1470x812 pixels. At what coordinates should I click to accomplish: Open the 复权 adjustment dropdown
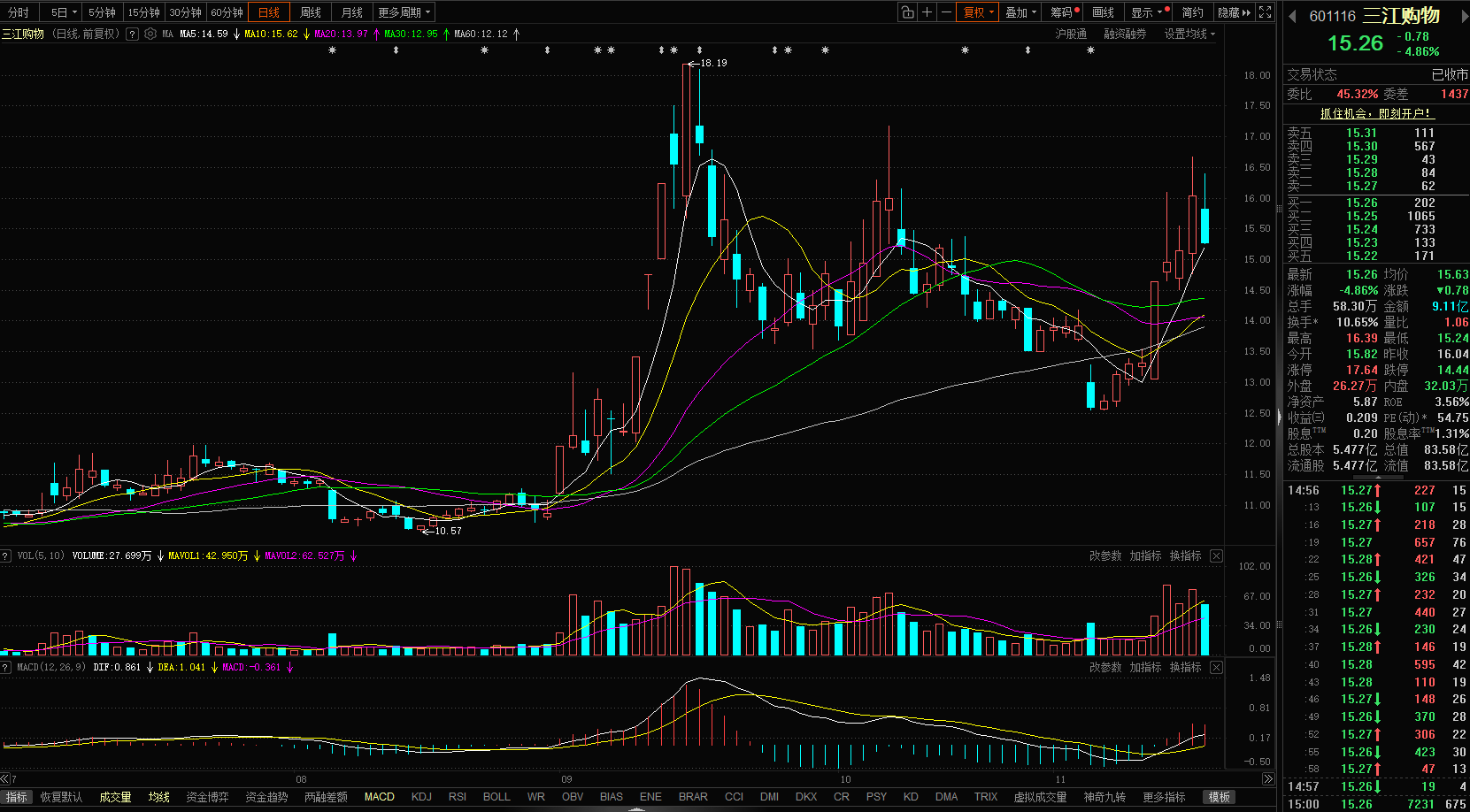(x=979, y=12)
